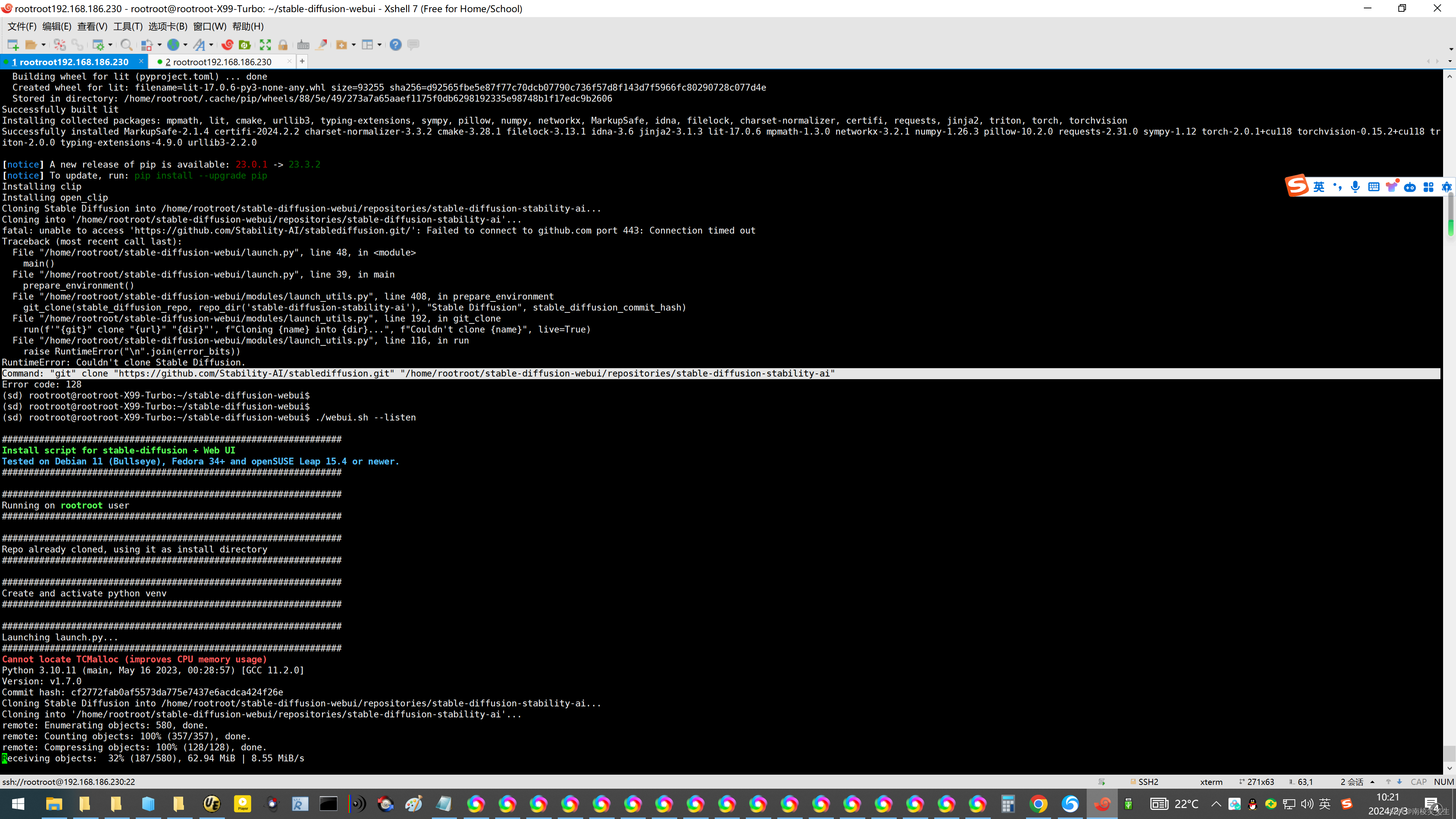The width and height of the screenshot is (1456, 819).
Task: Click the Sogou game controller icon
Action: coord(1410,187)
